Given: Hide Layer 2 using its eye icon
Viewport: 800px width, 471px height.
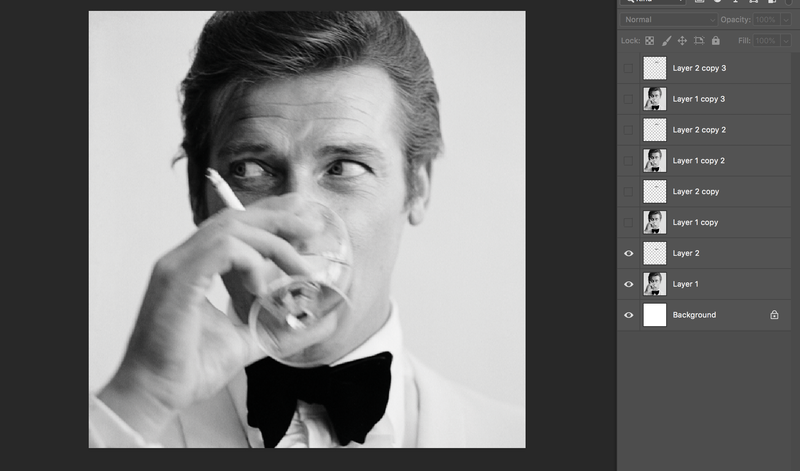Looking at the screenshot, I should point(629,253).
